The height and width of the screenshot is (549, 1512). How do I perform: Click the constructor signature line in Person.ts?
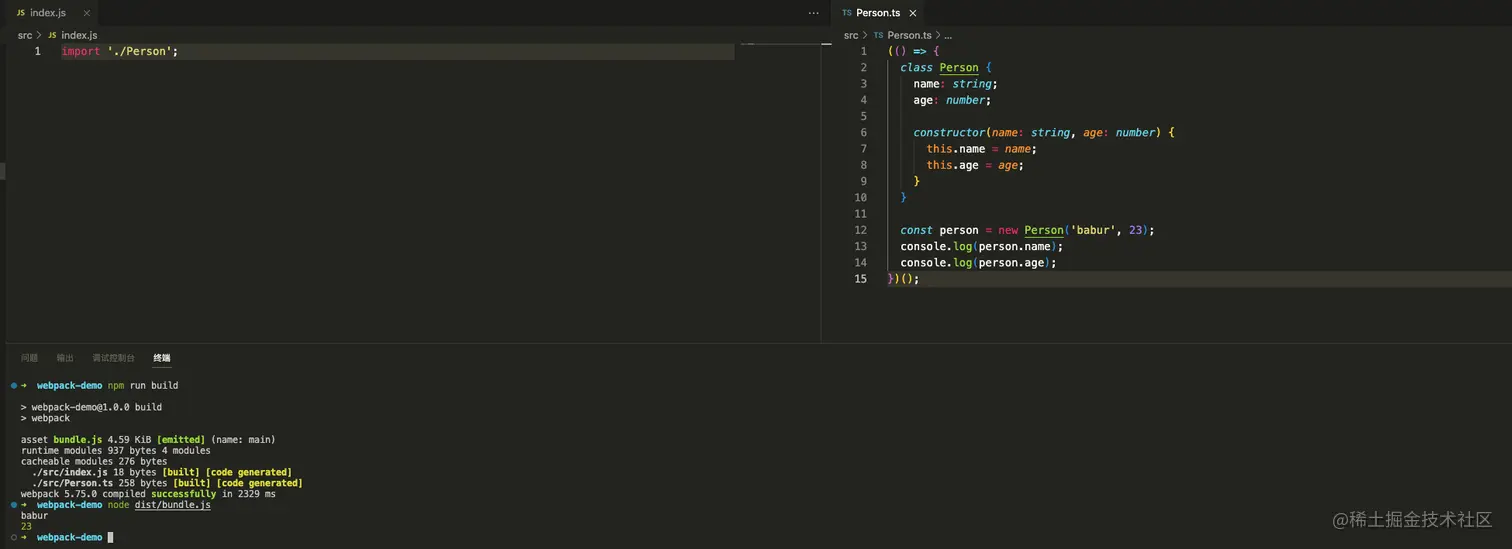point(1044,133)
